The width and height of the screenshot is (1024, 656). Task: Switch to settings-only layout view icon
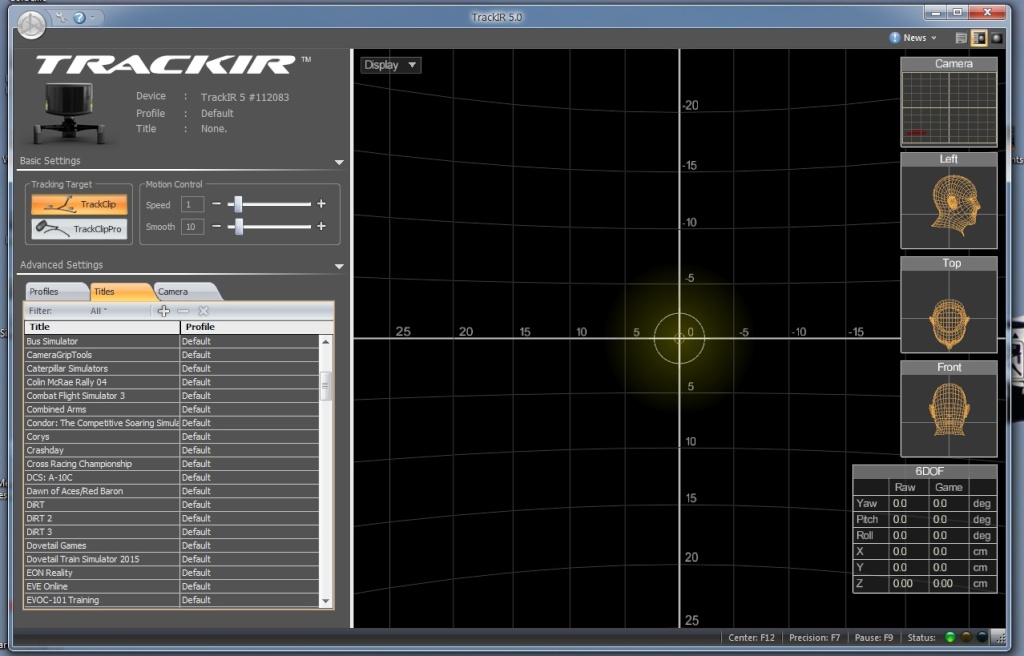click(961, 38)
